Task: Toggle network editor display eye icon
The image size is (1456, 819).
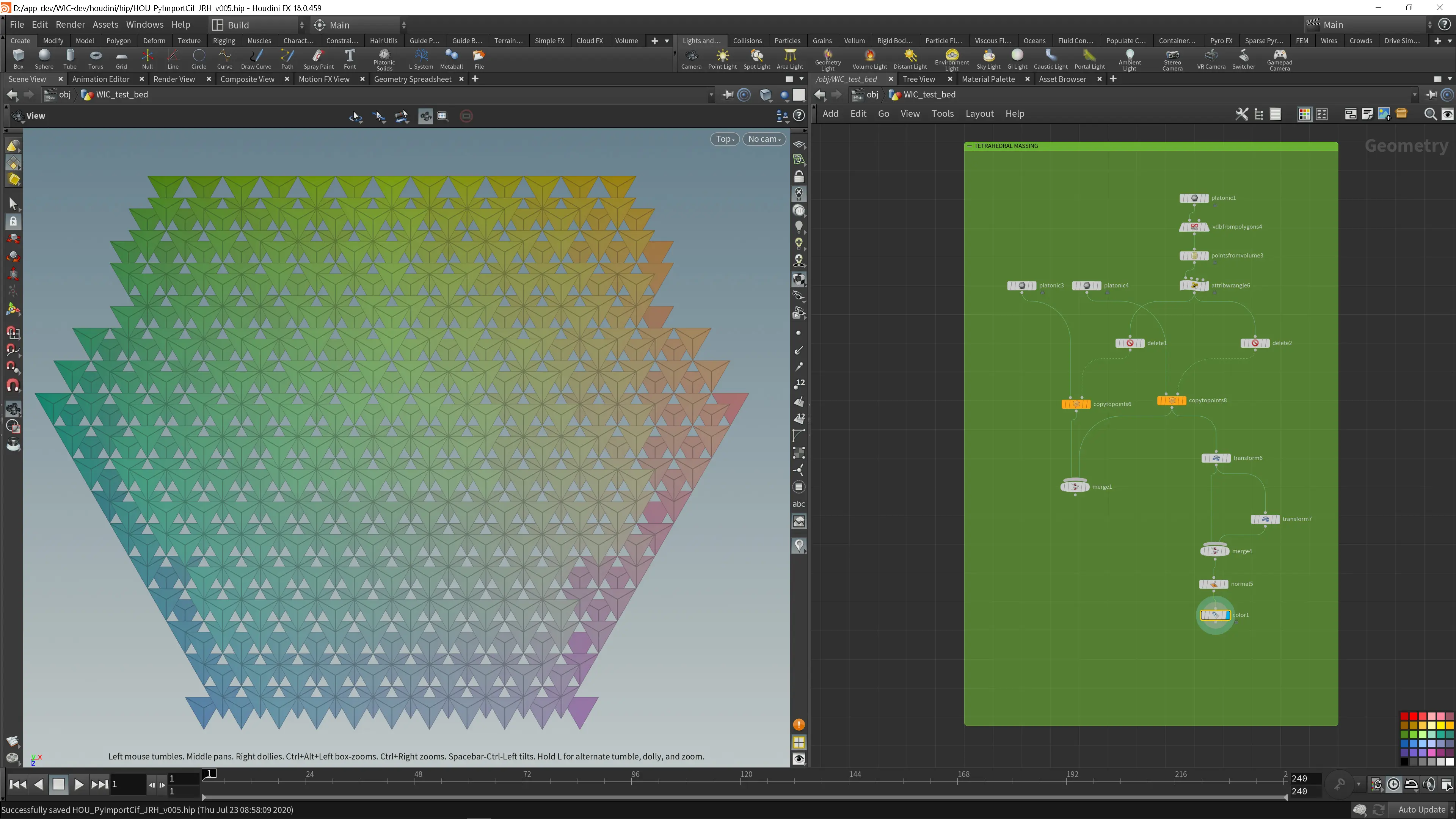Action: pyautogui.click(x=1448, y=114)
